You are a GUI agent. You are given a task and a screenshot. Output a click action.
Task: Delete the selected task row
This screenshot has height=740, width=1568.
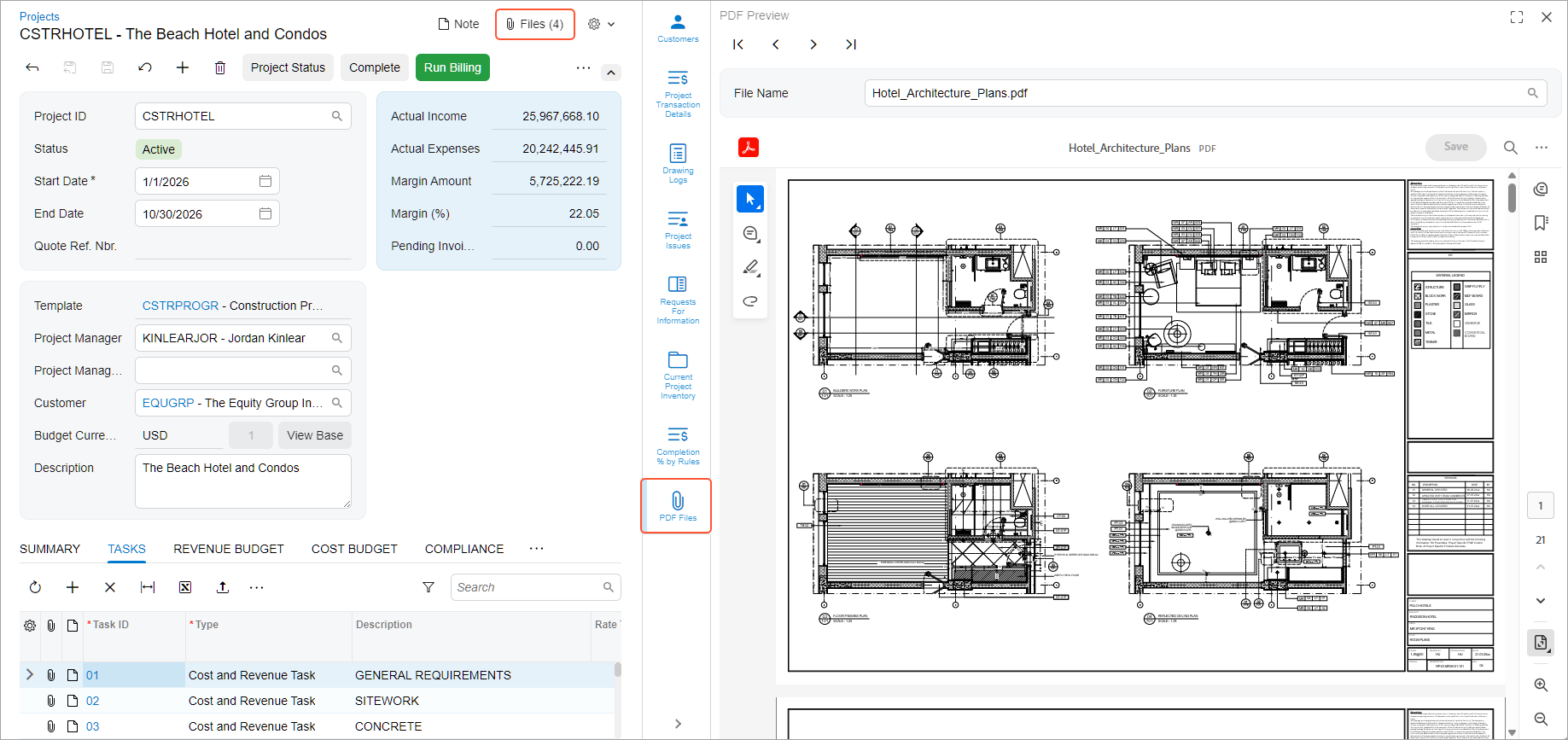tap(110, 587)
